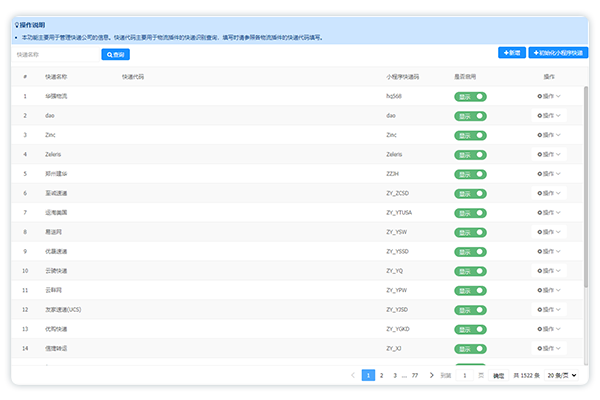Jump to page 2 in pagination
This screenshot has width=600, height=400.
tap(381, 375)
